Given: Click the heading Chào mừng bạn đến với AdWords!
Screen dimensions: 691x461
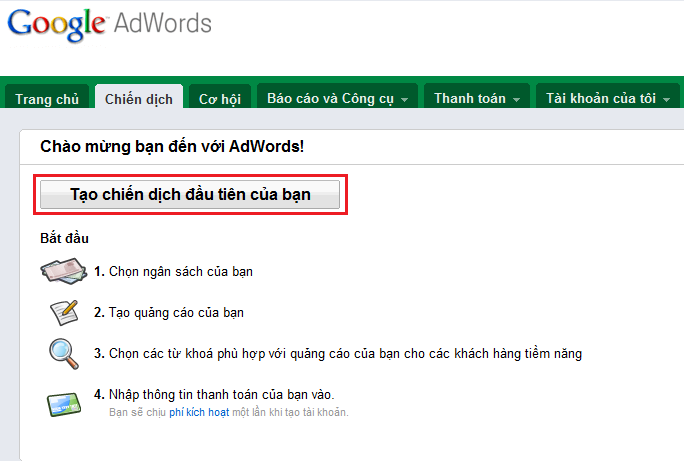Looking at the screenshot, I should tap(172, 146).
